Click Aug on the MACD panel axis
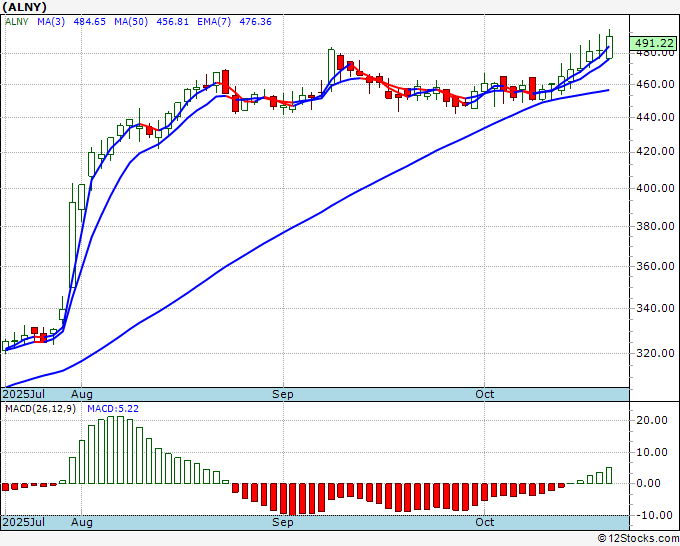 tap(82, 522)
